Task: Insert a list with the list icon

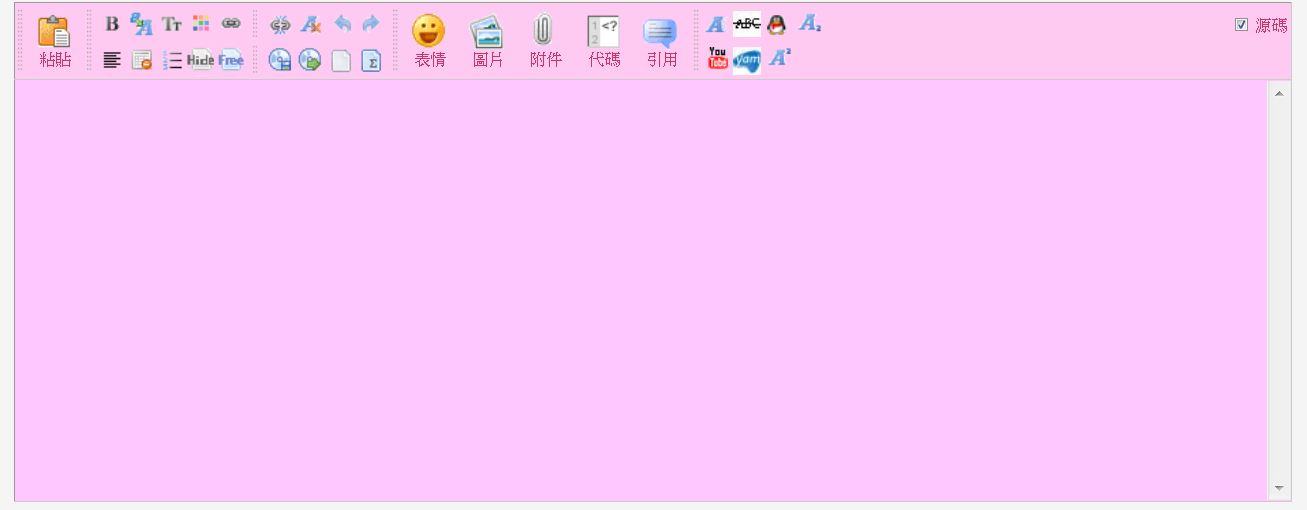Action: pos(172,61)
